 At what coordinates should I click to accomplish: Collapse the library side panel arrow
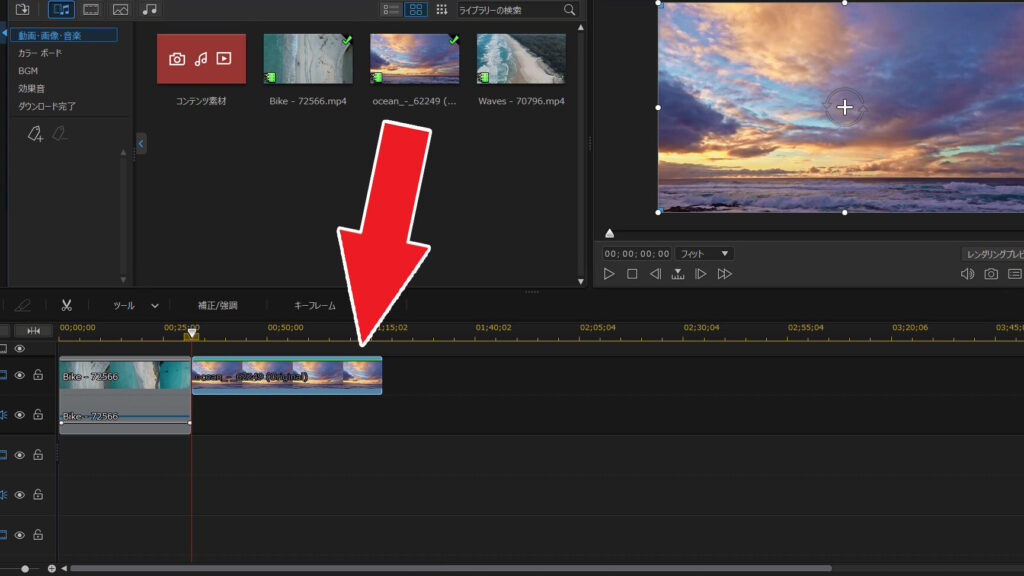141,145
